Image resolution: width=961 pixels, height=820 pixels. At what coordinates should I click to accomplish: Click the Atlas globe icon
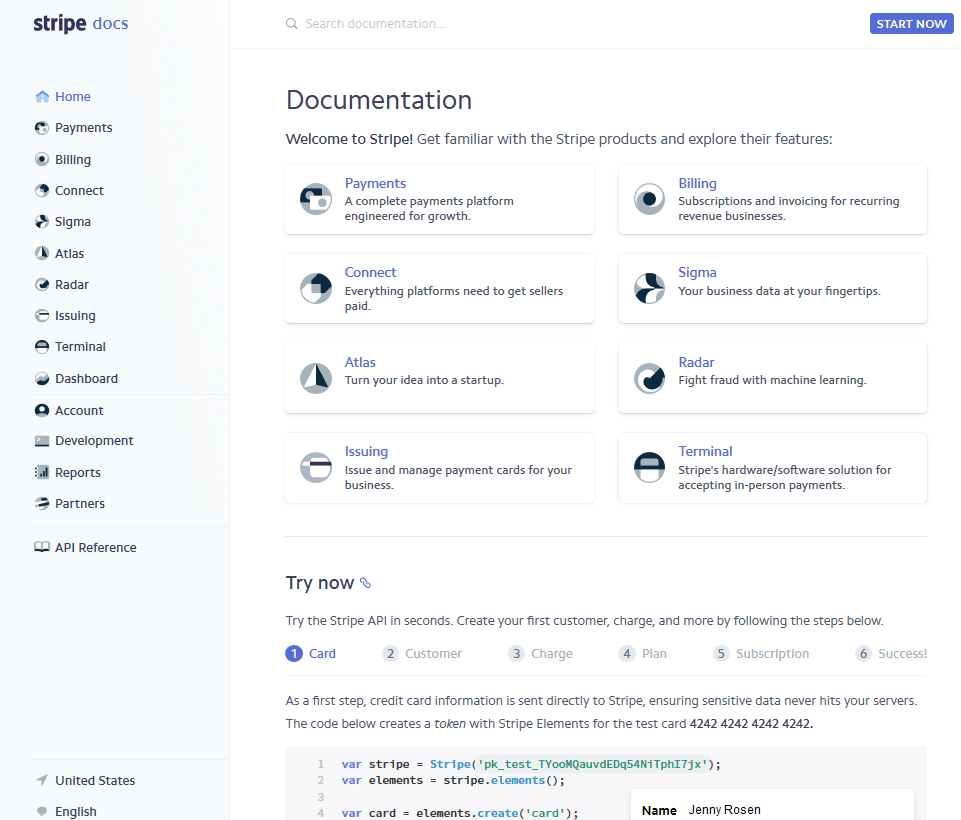point(40,253)
